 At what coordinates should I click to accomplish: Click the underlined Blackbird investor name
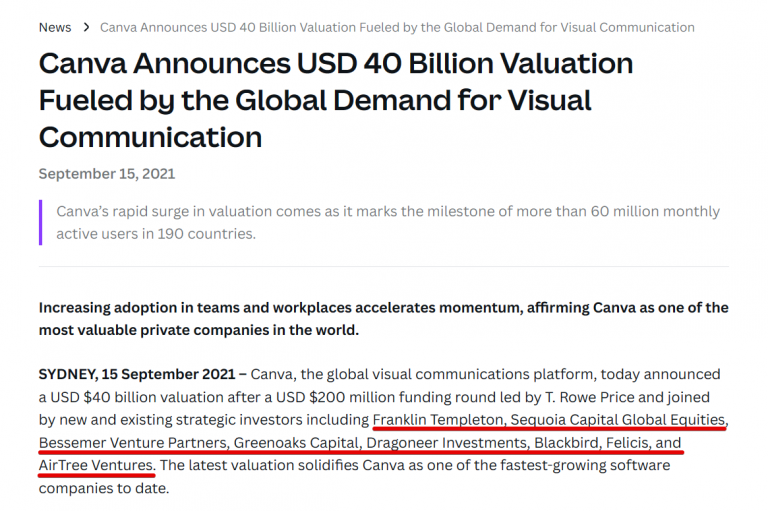564,443
